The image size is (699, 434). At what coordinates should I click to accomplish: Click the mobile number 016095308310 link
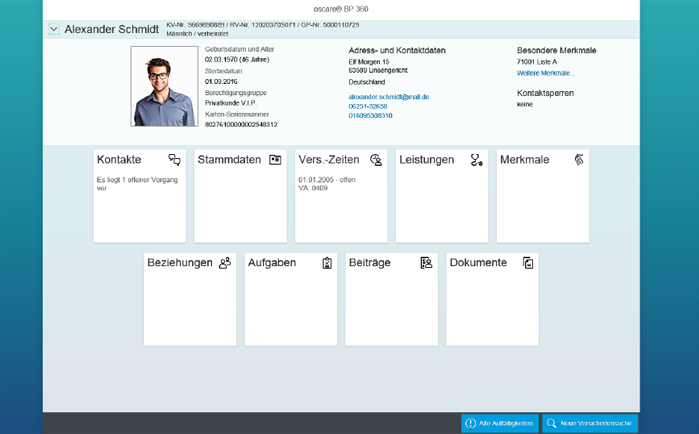click(370, 116)
